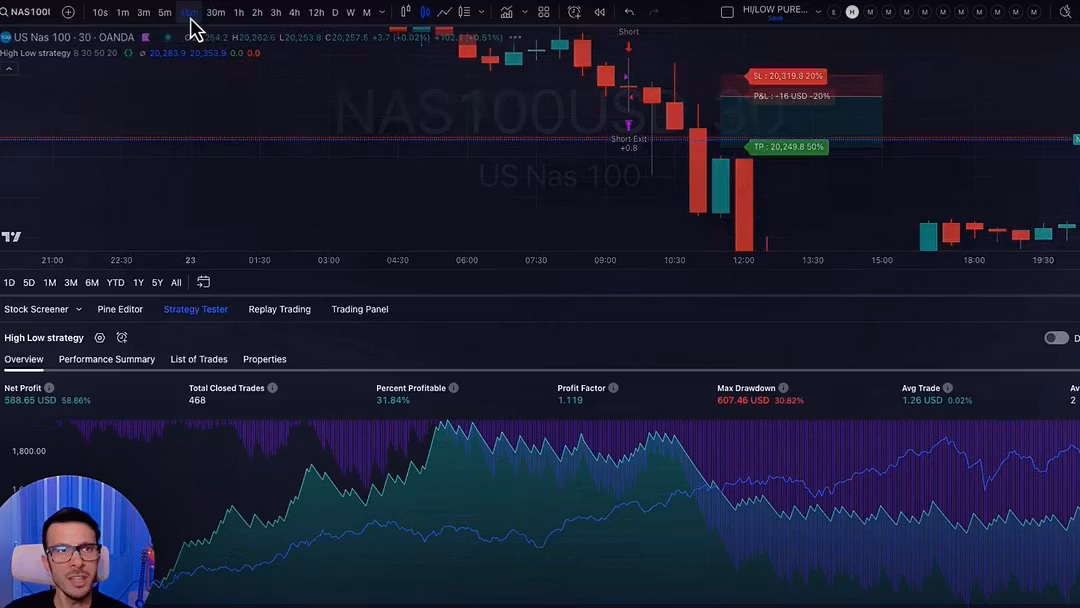Viewport: 1080px width, 608px height.
Task: Select the Overview tab
Action: (x=23, y=359)
